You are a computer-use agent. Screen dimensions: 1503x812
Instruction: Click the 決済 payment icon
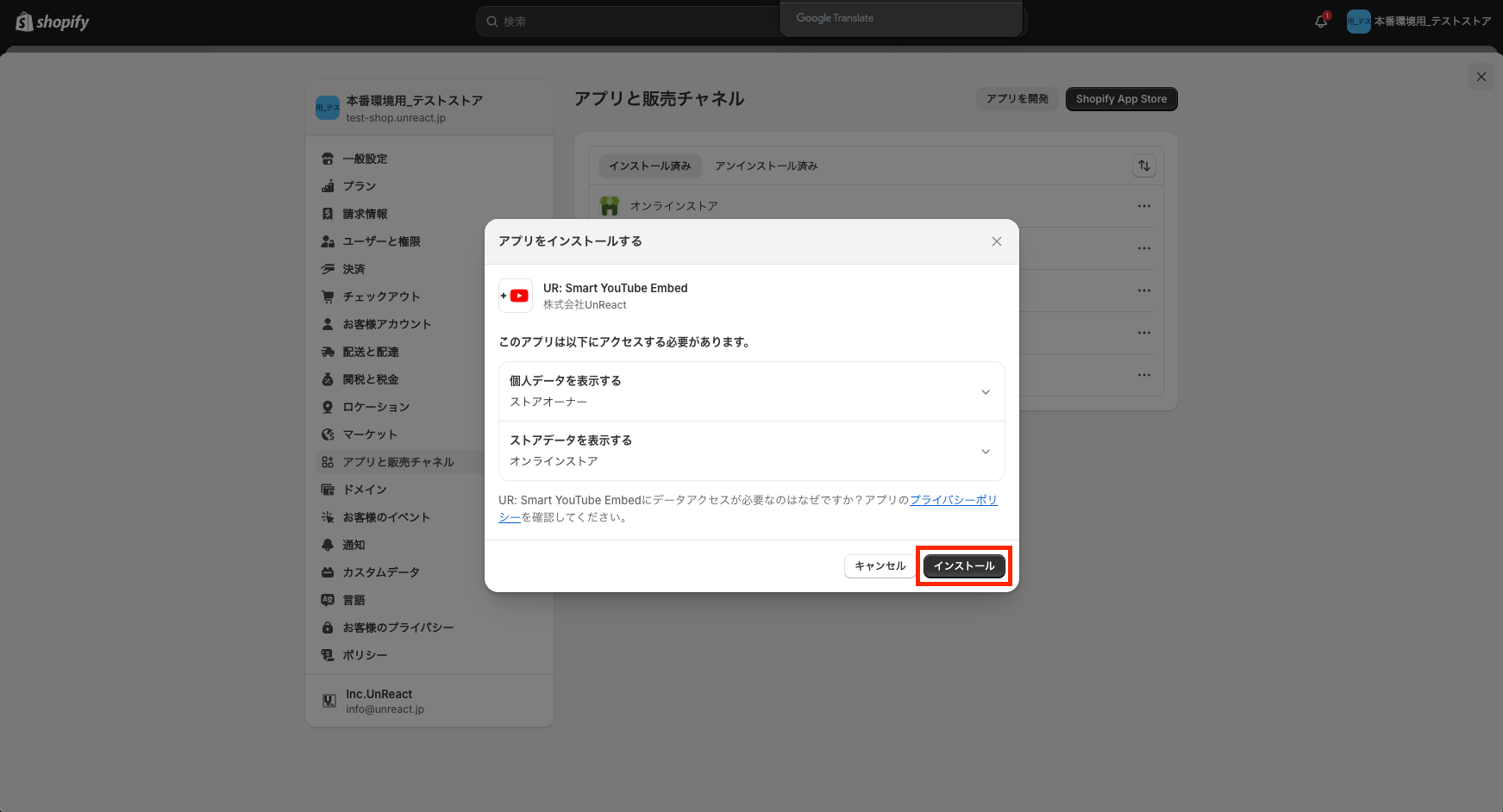click(x=328, y=269)
